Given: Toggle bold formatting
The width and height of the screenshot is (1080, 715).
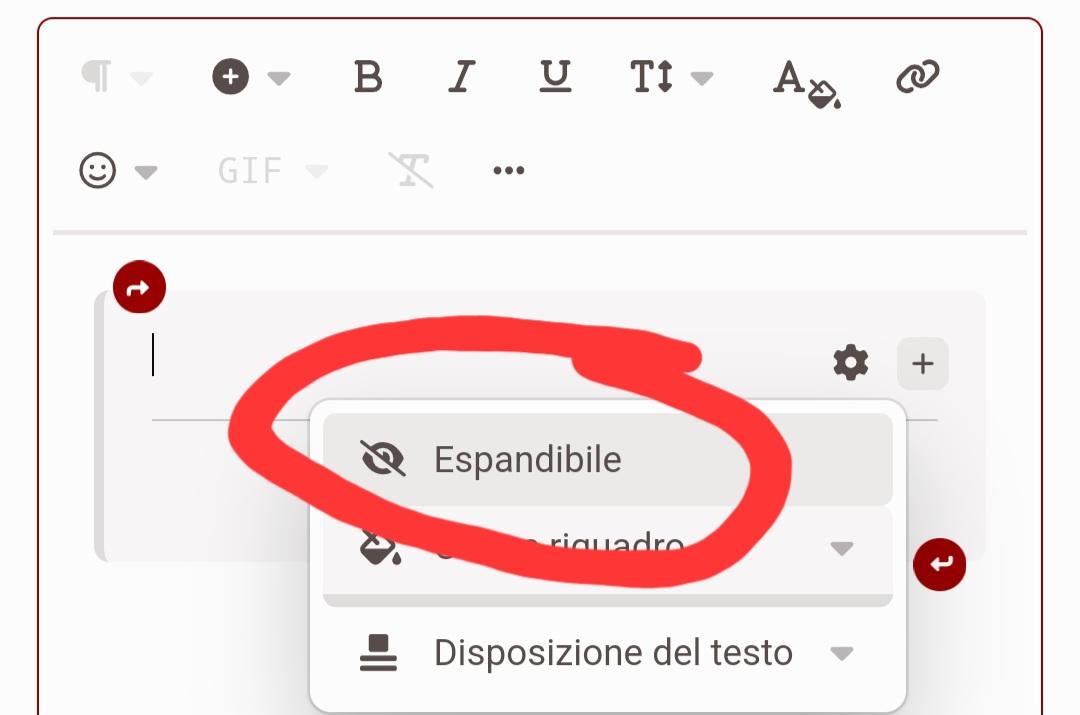Looking at the screenshot, I should [368, 76].
